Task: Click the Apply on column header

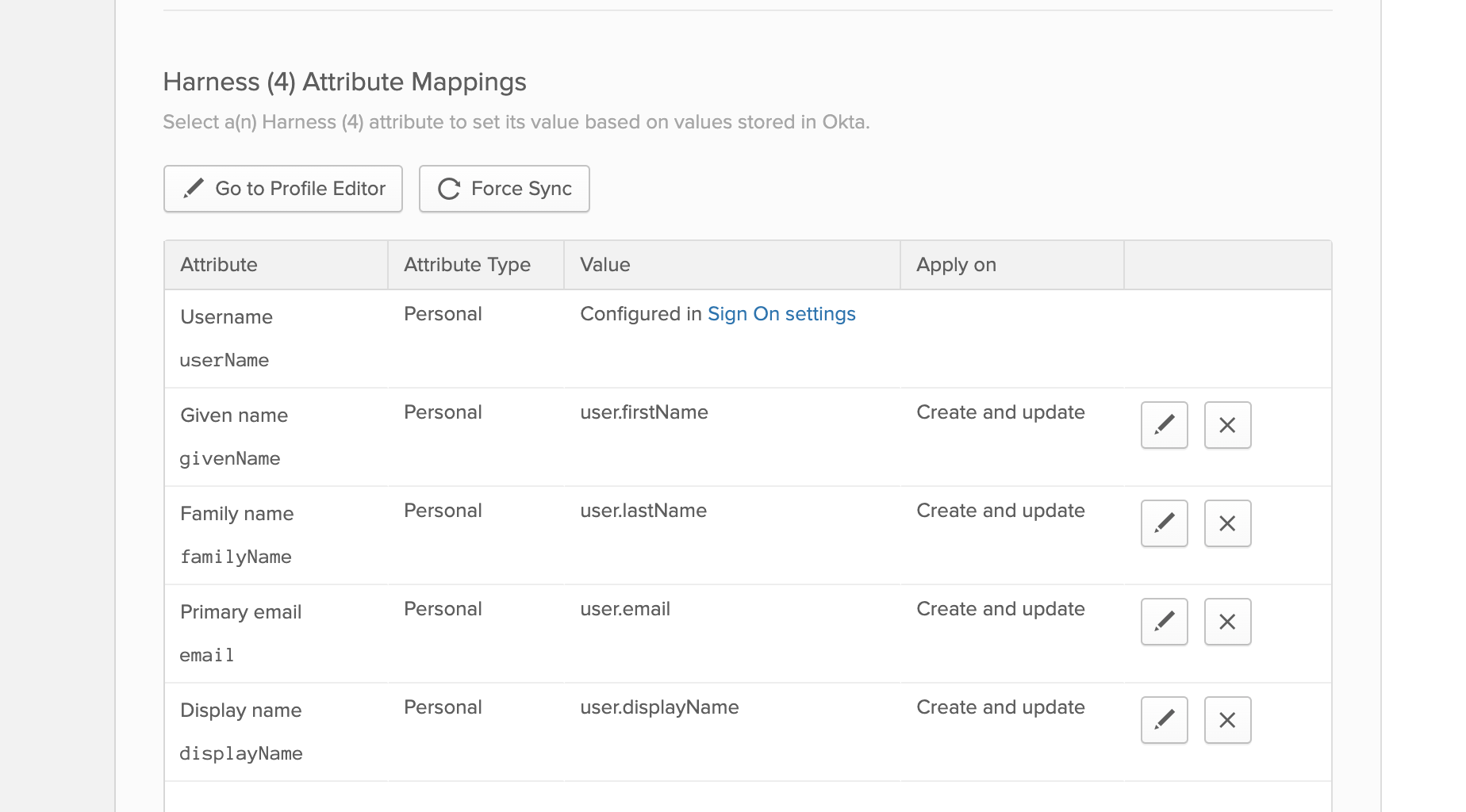Action: [1012, 265]
